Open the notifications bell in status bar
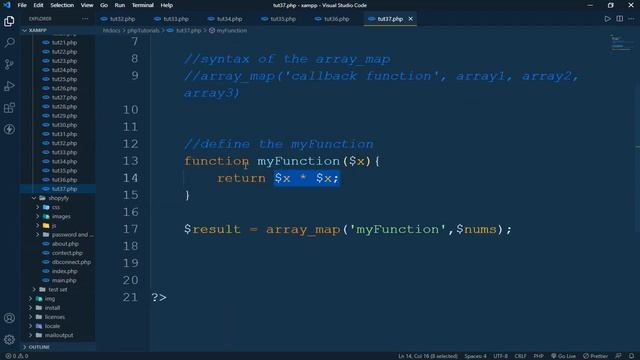 point(631,356)
